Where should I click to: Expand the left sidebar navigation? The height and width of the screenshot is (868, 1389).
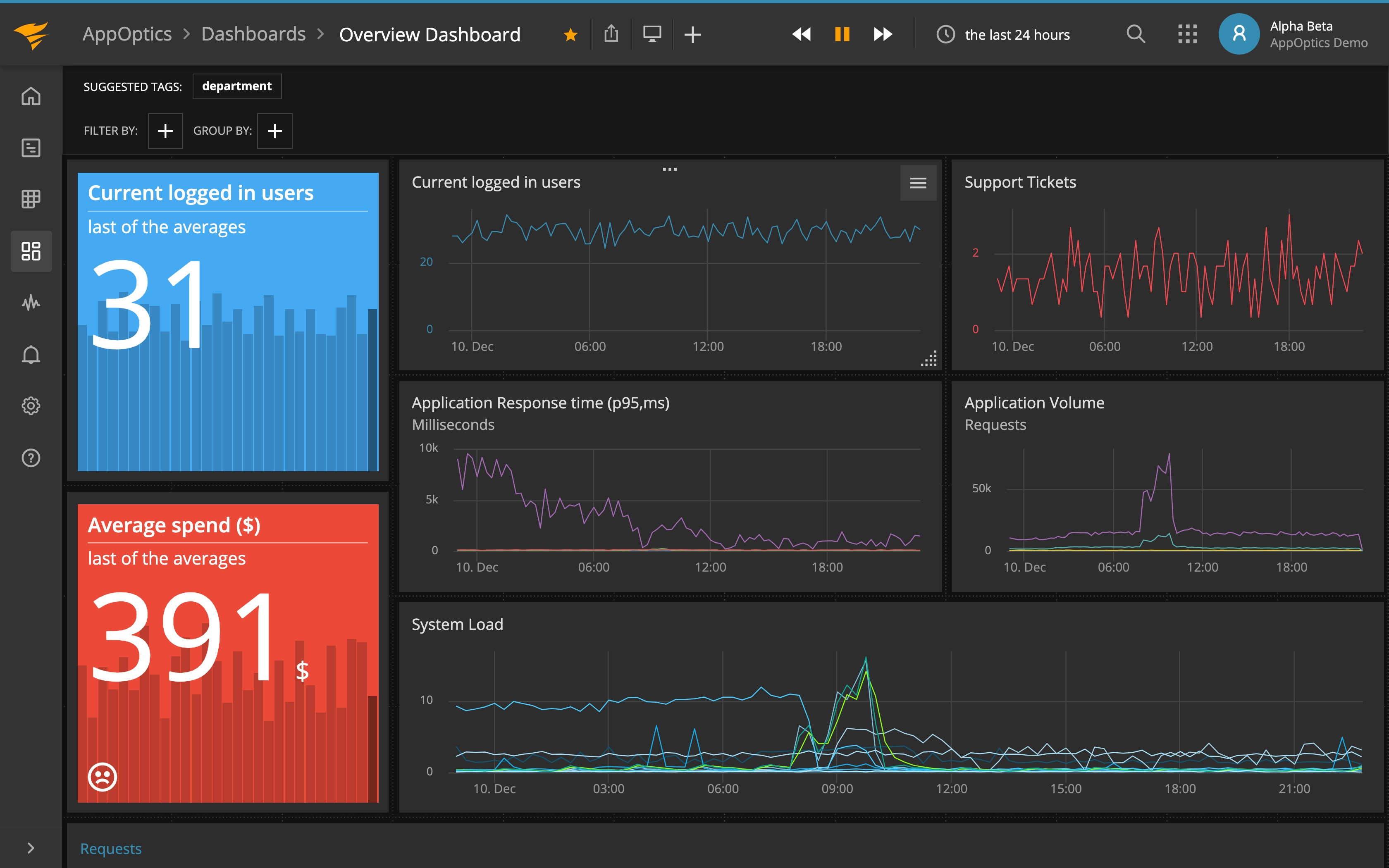pyautogui.click(x=31, y=848)
